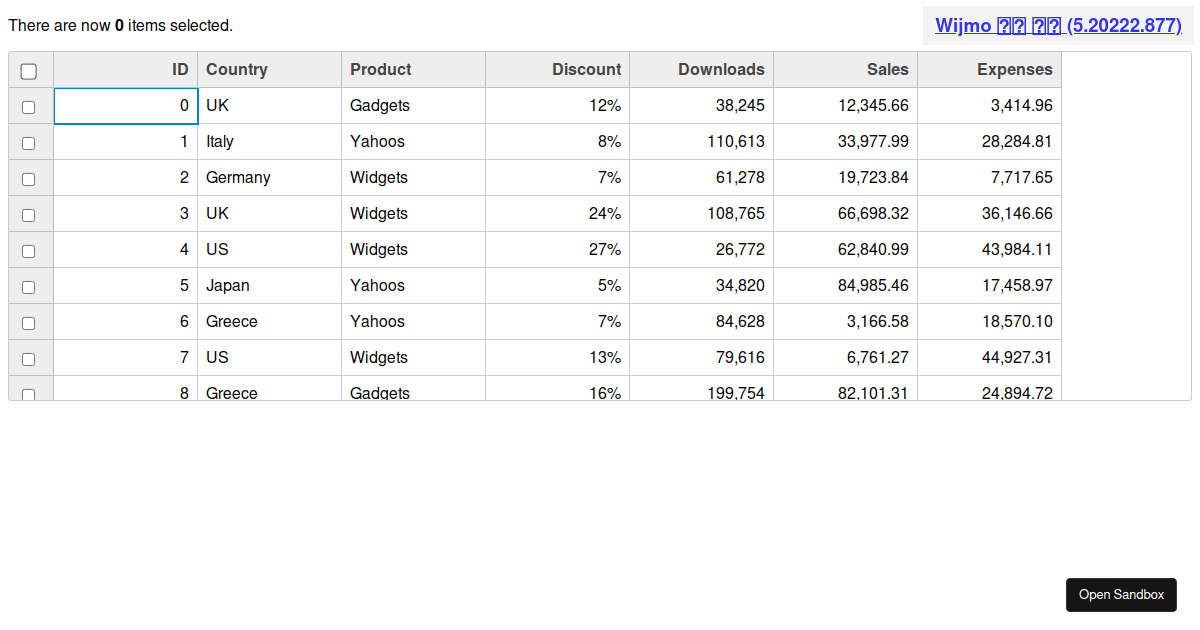Enable checkbox for row ID 3
1200x630 pixels.
point(29,215)
